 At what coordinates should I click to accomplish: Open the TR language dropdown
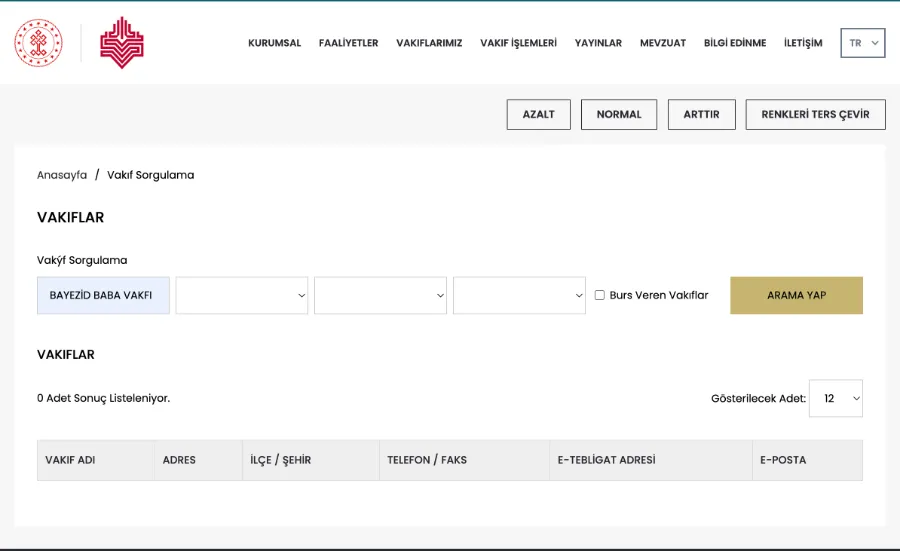[863, 43]
